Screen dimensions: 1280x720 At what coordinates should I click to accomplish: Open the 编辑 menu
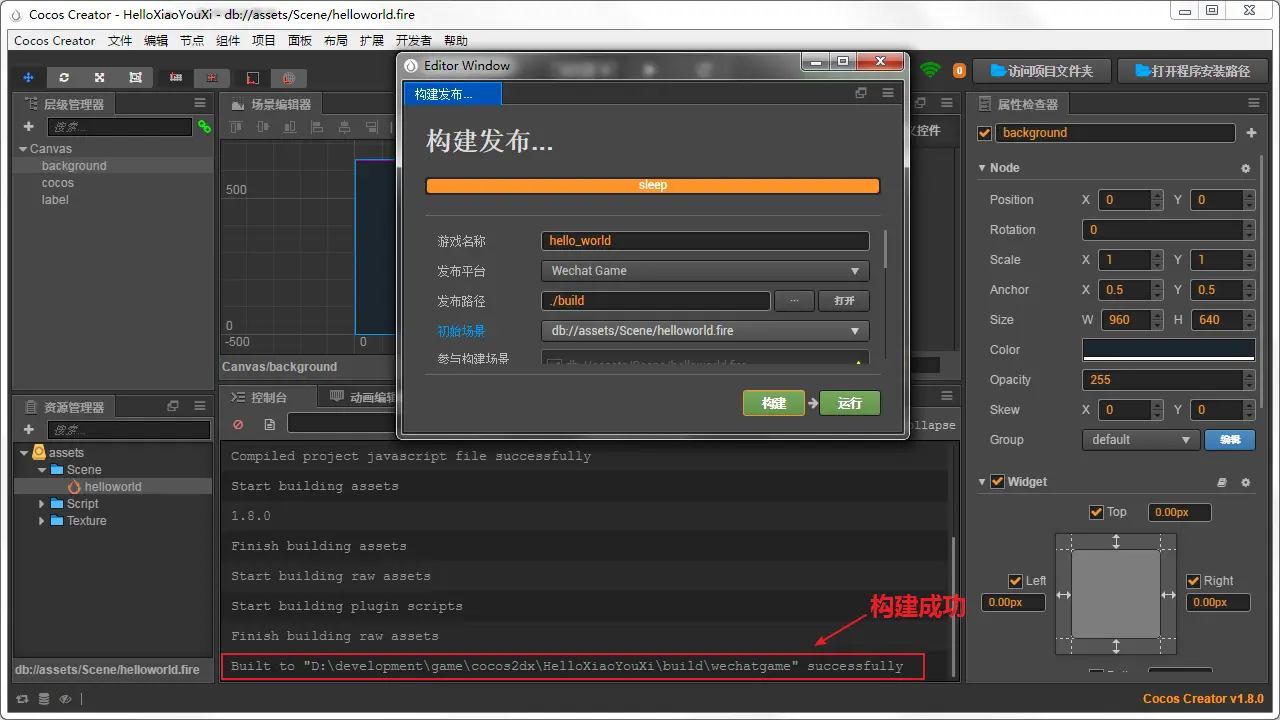pyautogui.click(x=156, y=41)
